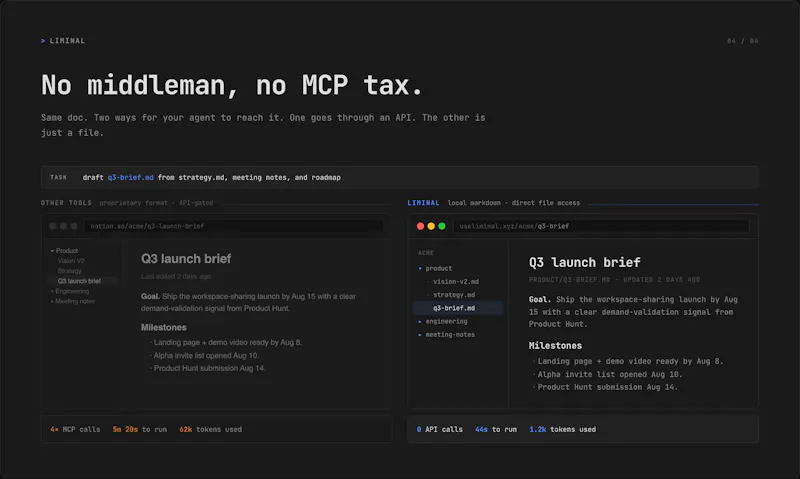Click the green maximize dot in Liminal window
This screenshot has width=800, height=479.
(442, 226)
